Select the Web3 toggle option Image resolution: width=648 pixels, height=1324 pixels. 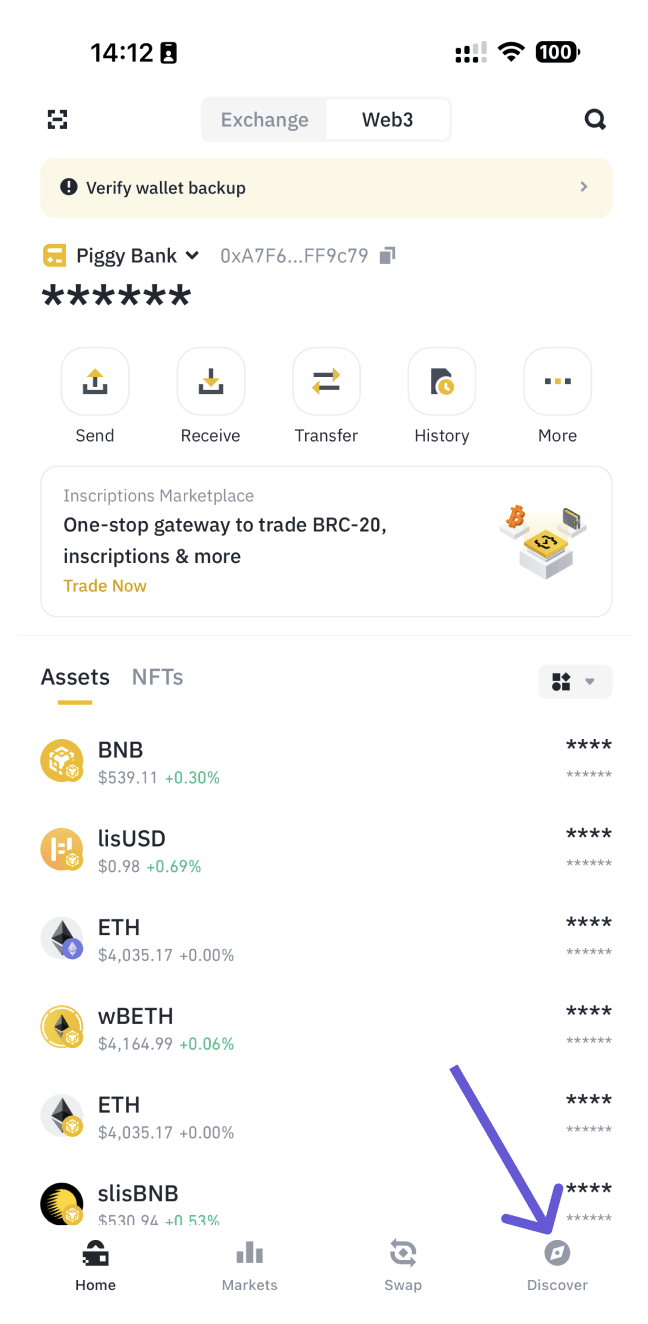click(x=387, y=120)
